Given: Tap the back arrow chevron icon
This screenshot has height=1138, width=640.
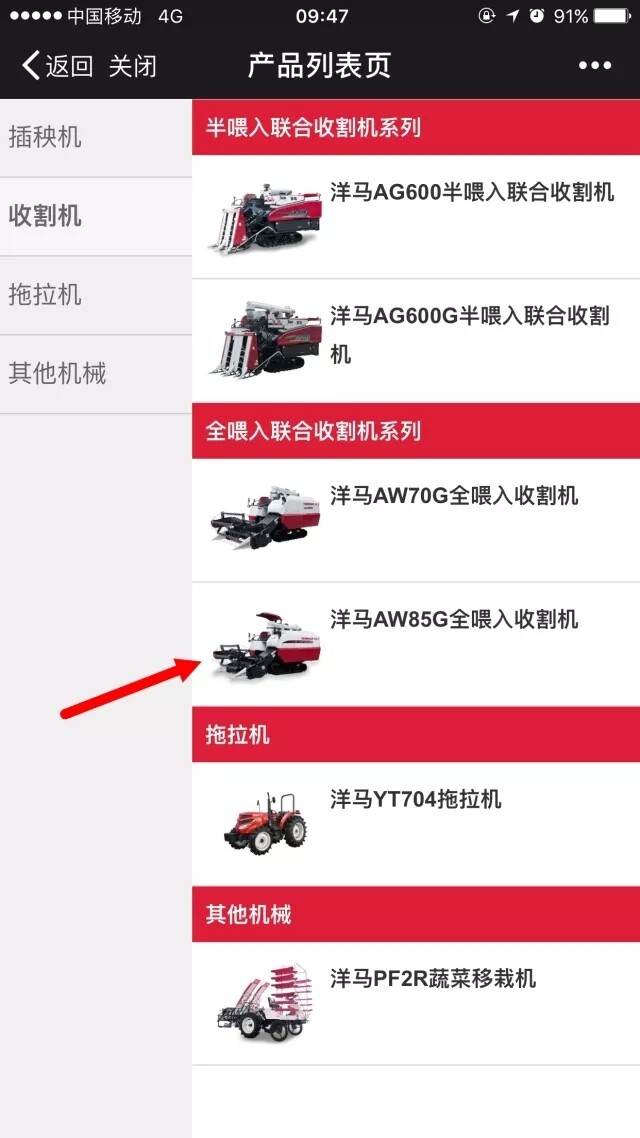Looking at the screenshot, I should 30,66.
